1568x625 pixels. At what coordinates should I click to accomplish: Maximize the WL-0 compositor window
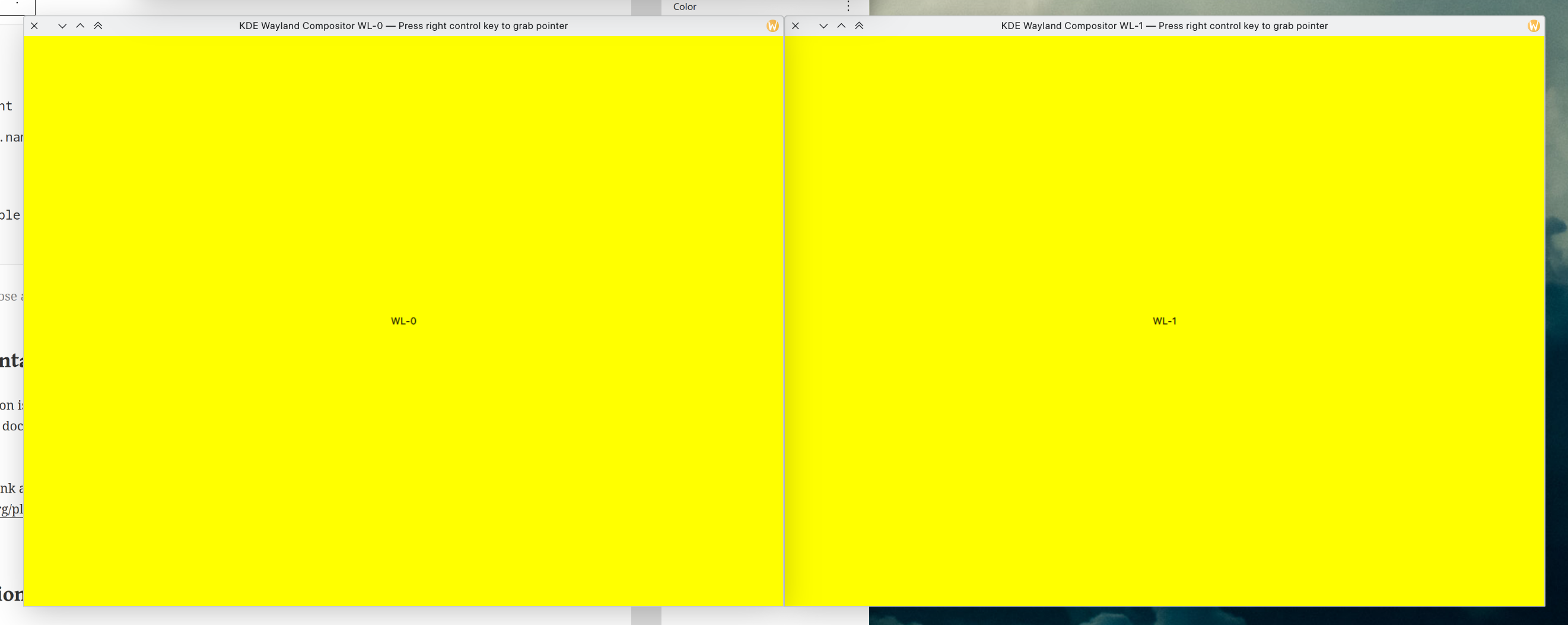(x=79, y=26)
